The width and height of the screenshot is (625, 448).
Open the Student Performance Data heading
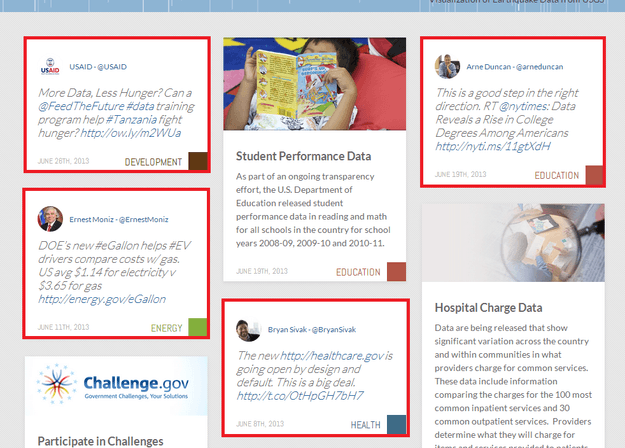[303, 156]
